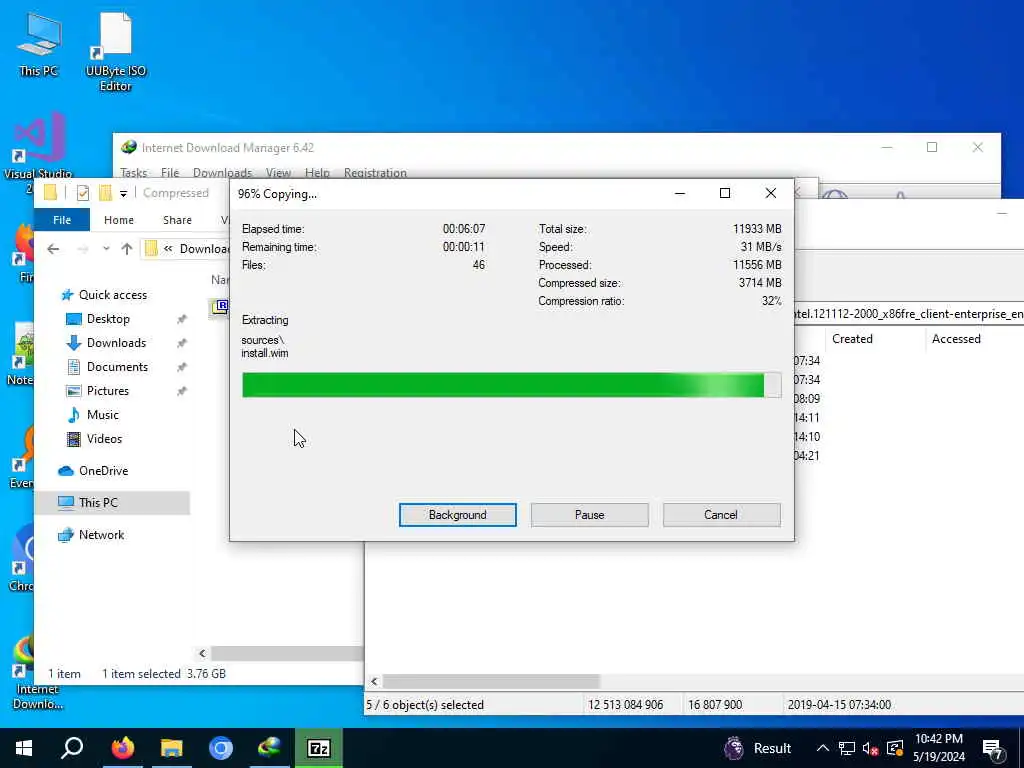Screen dimensions: 1024x768
Task: Show hidden system tray icons
Action: (x=823, y=748)
